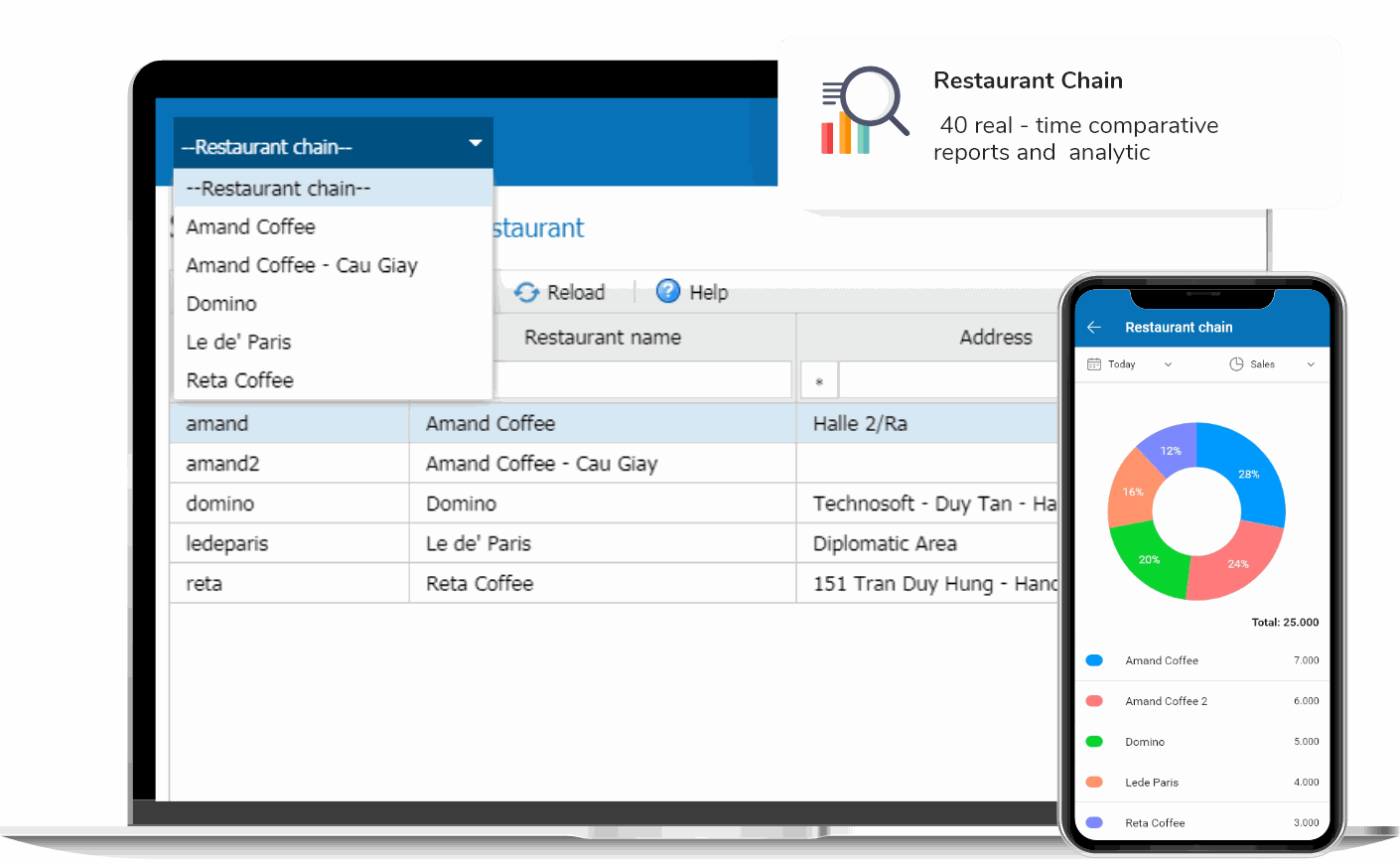Expand the Today date range dropdown
The width and height of the screenshot is (1400, 864).
click(x=1169, y=363)
